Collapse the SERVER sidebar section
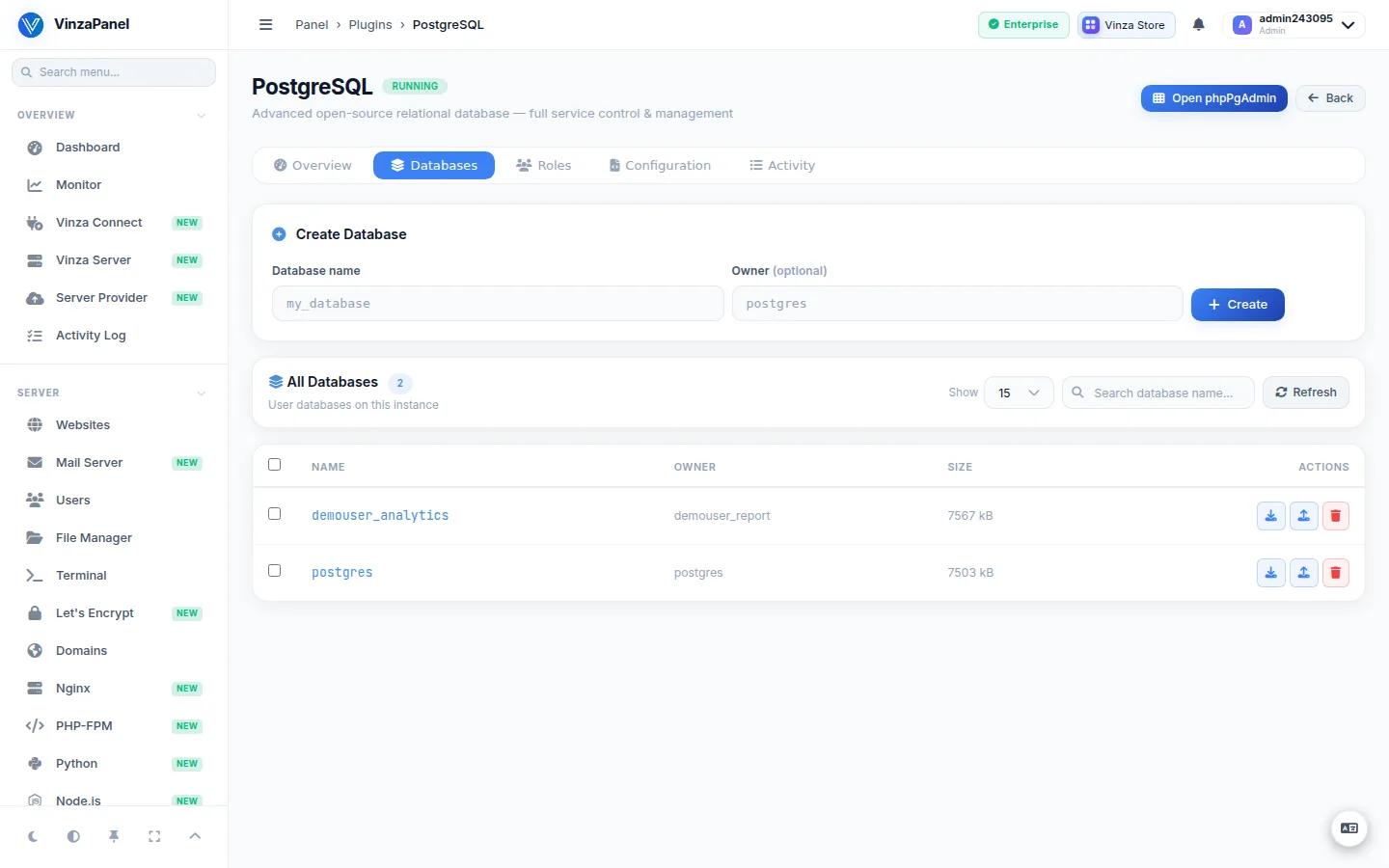The image size is (1389, 868). click(201, 393)
